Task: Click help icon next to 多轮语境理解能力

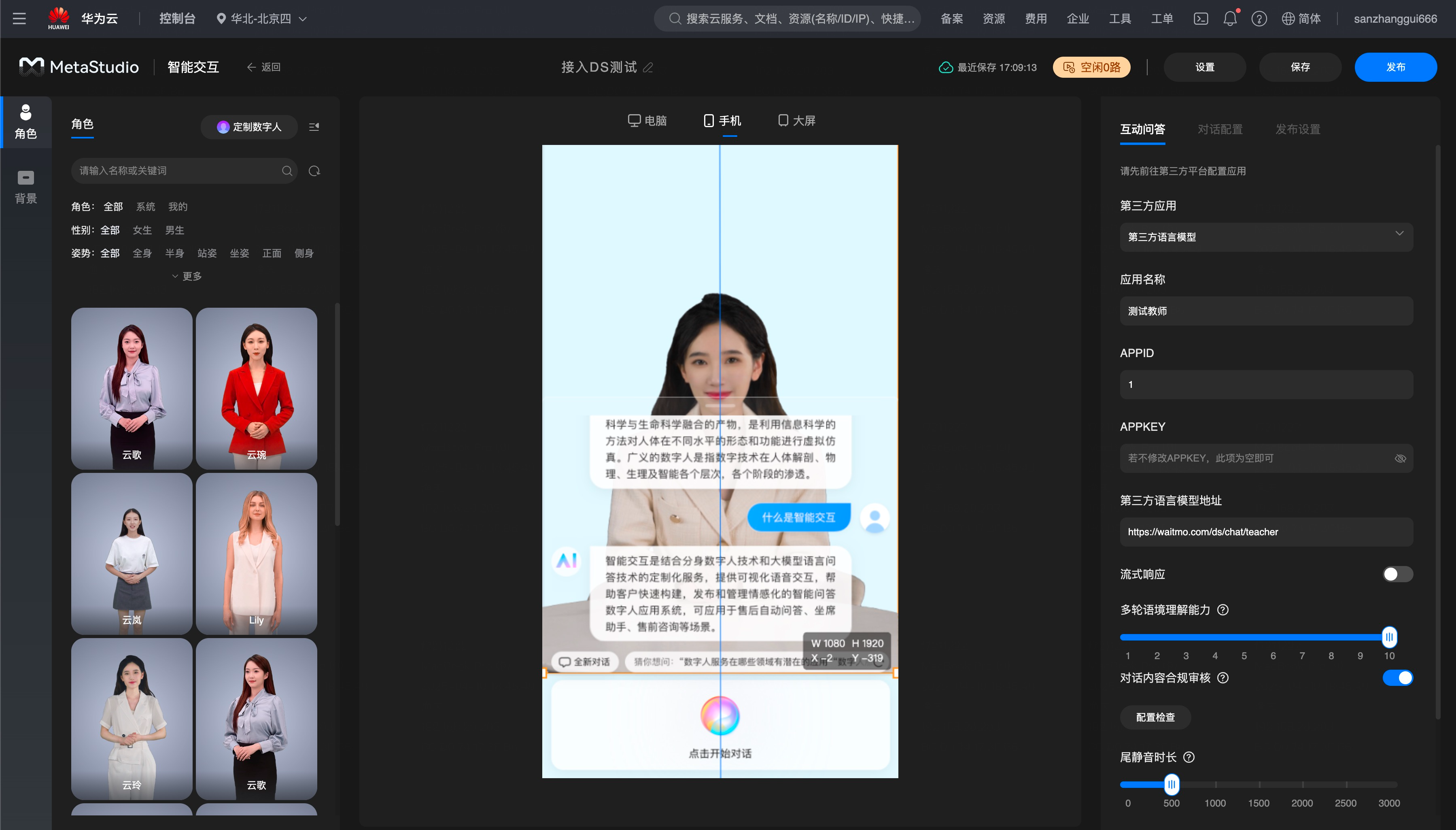Action: (x=1223, y=610)
